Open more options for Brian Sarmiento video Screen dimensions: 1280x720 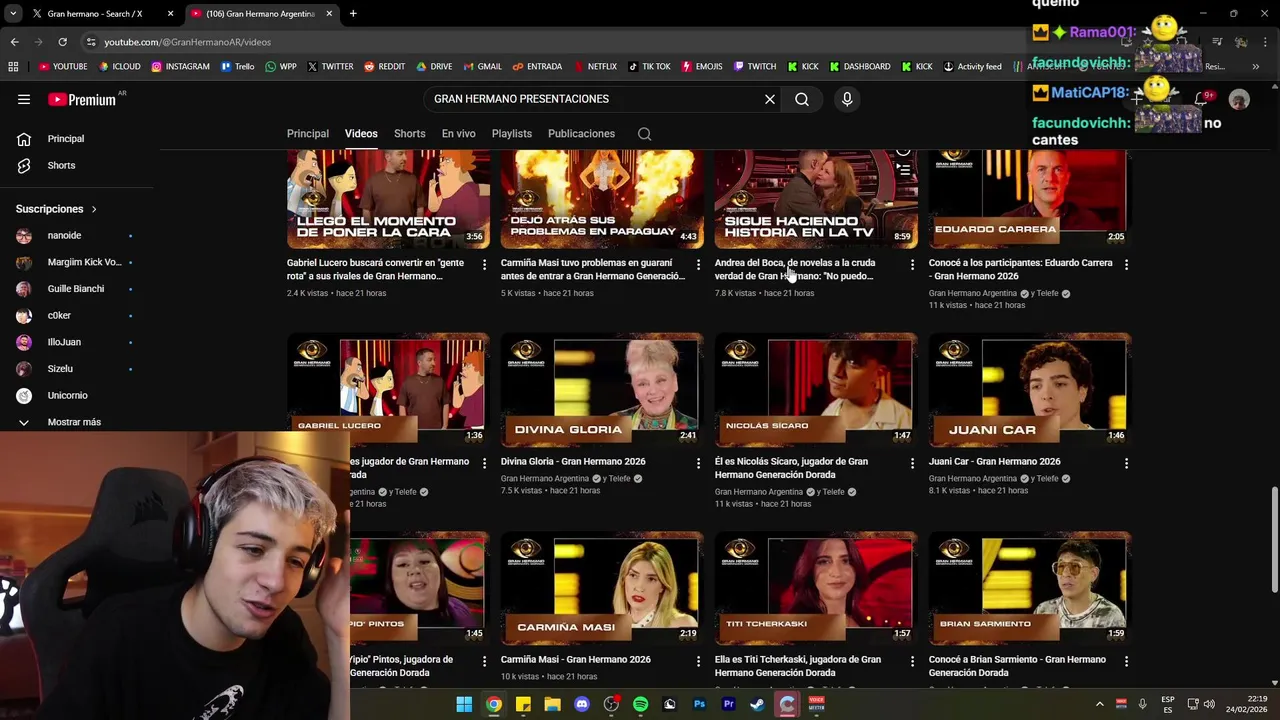[1126, 661]
